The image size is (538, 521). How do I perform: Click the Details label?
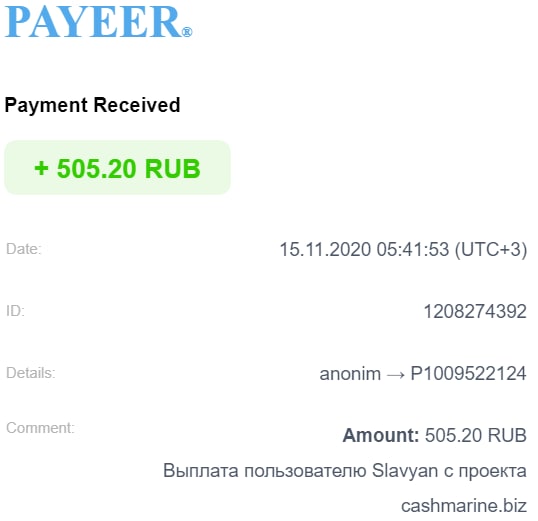tap(31, 373)
